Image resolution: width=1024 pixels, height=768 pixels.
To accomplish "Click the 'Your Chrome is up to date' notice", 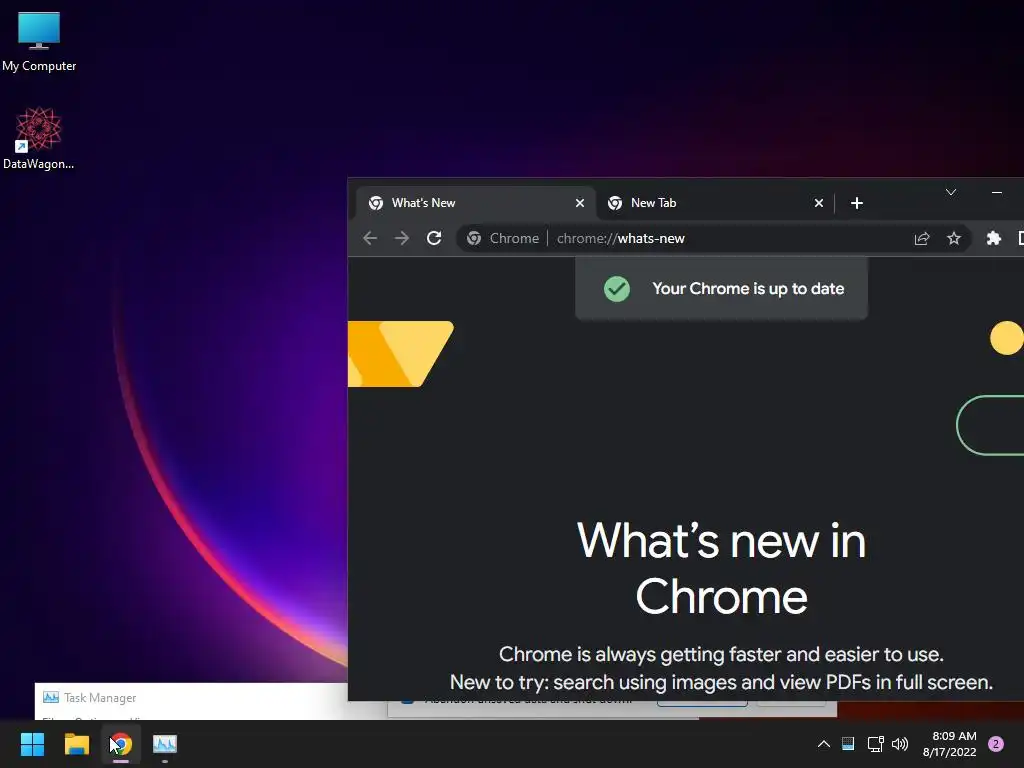I will [x=722, y=289].
